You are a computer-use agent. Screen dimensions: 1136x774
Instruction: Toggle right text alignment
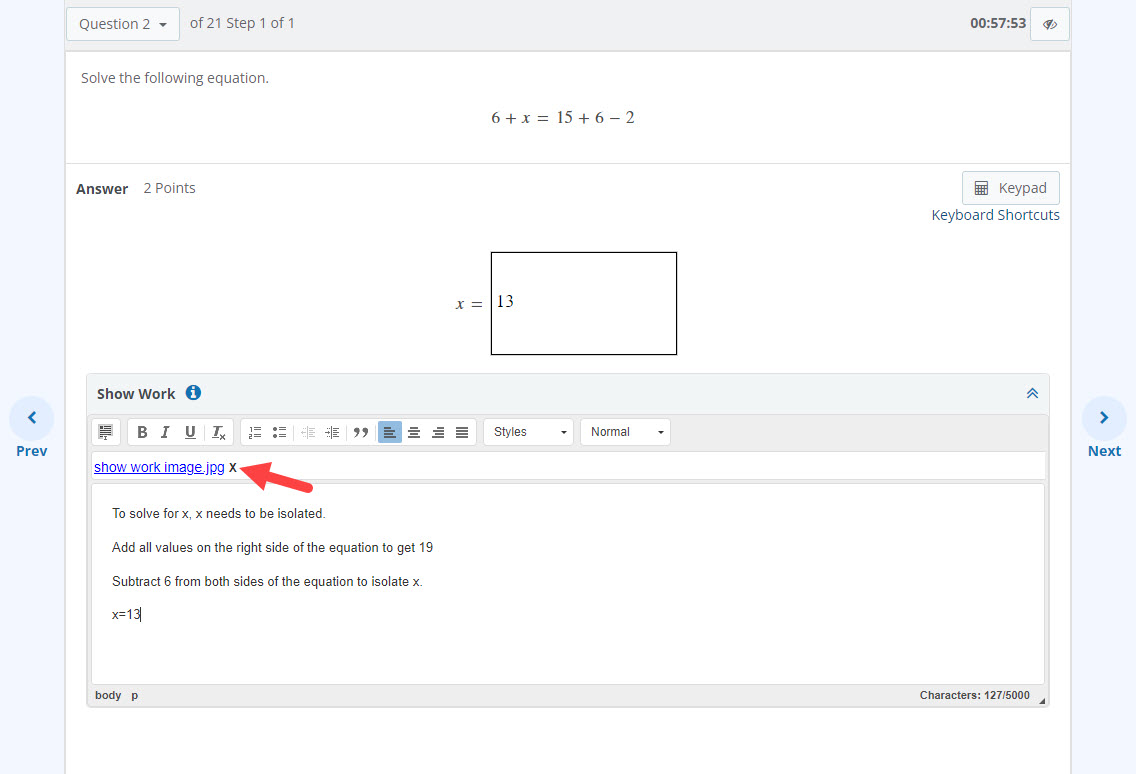click(x=438, y=432)
